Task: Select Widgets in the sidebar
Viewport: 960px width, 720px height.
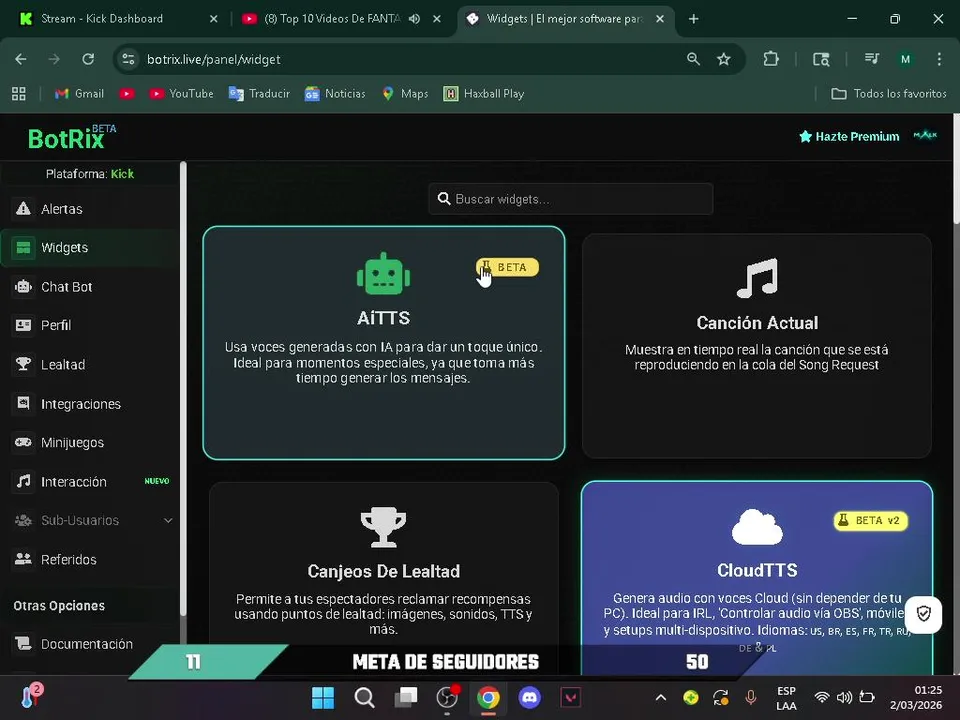Action: point(89,247)
